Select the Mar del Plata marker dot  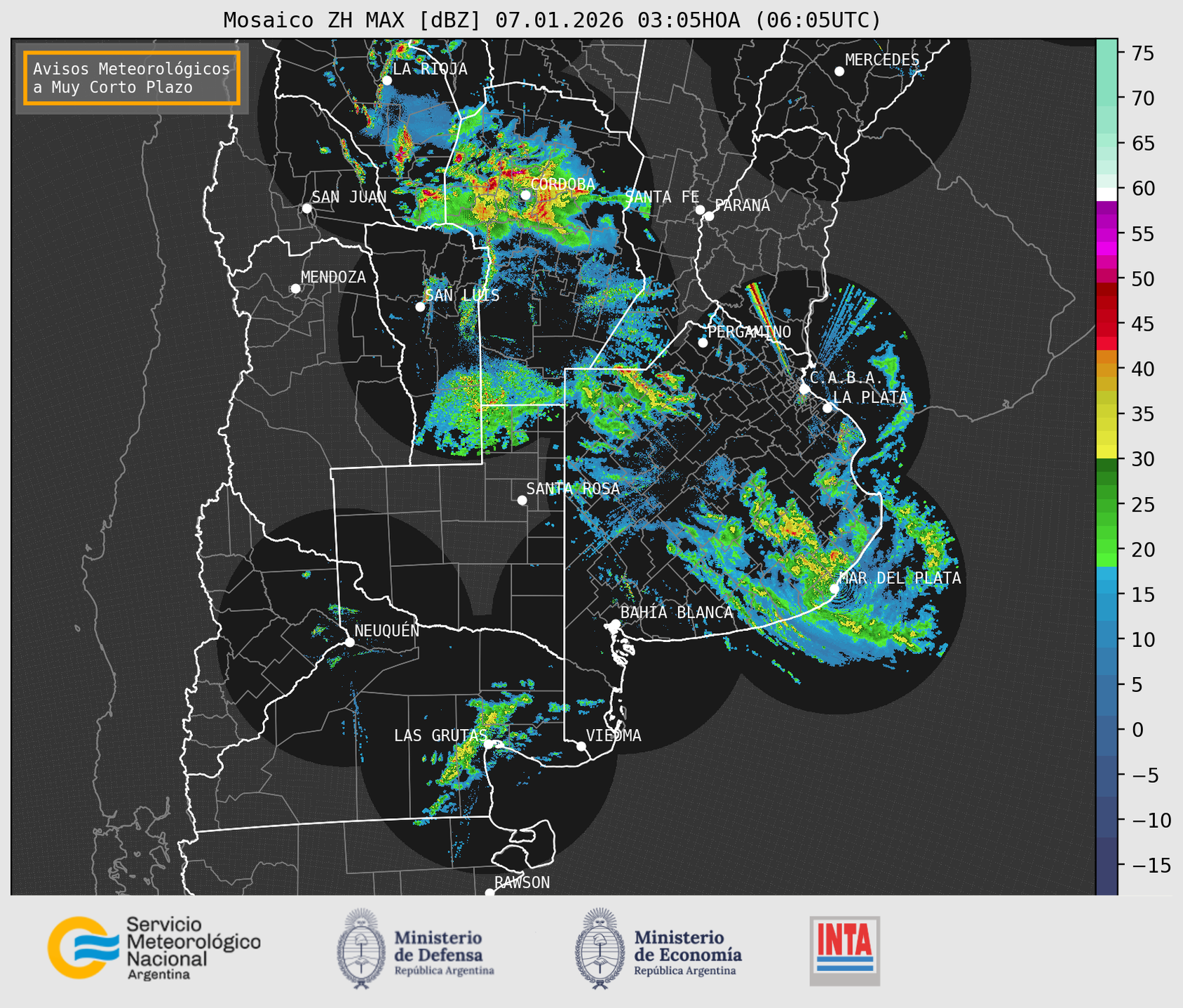pos(834,589)
